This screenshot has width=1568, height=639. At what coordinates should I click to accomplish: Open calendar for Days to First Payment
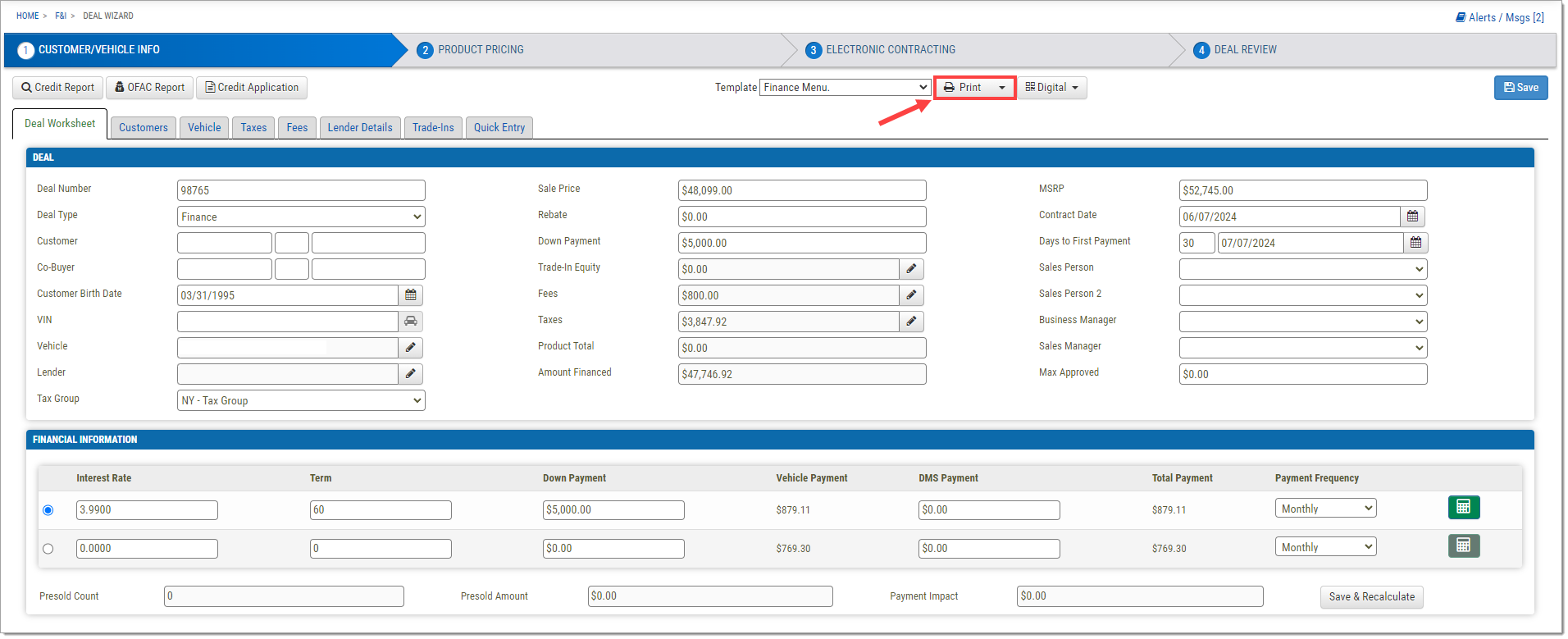[x=1415, y=243]
